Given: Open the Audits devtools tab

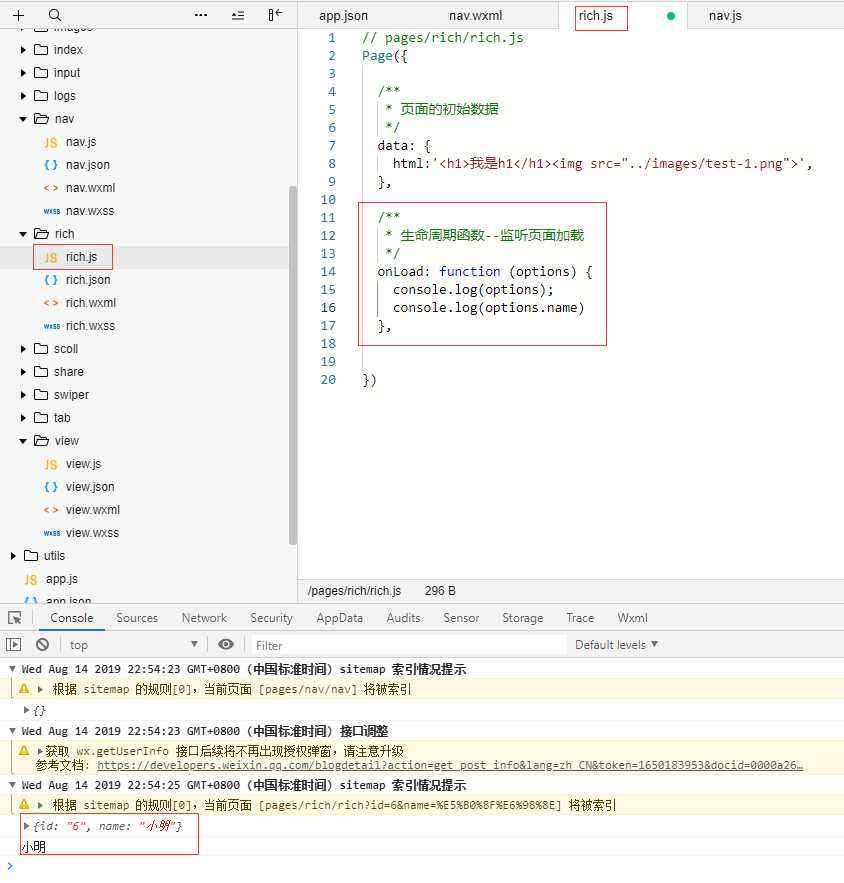Looking at the screenshot, I should [x=403, y=618].
